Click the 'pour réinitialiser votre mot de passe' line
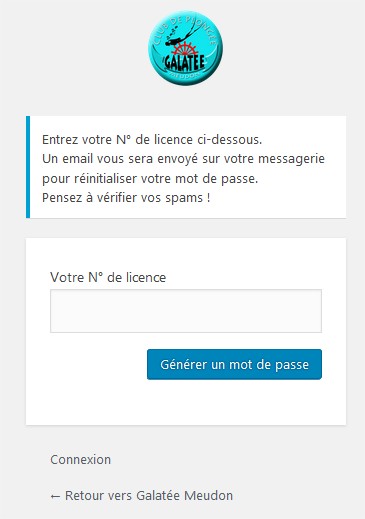This screenshot has height=519, width=365. (150, 179)
